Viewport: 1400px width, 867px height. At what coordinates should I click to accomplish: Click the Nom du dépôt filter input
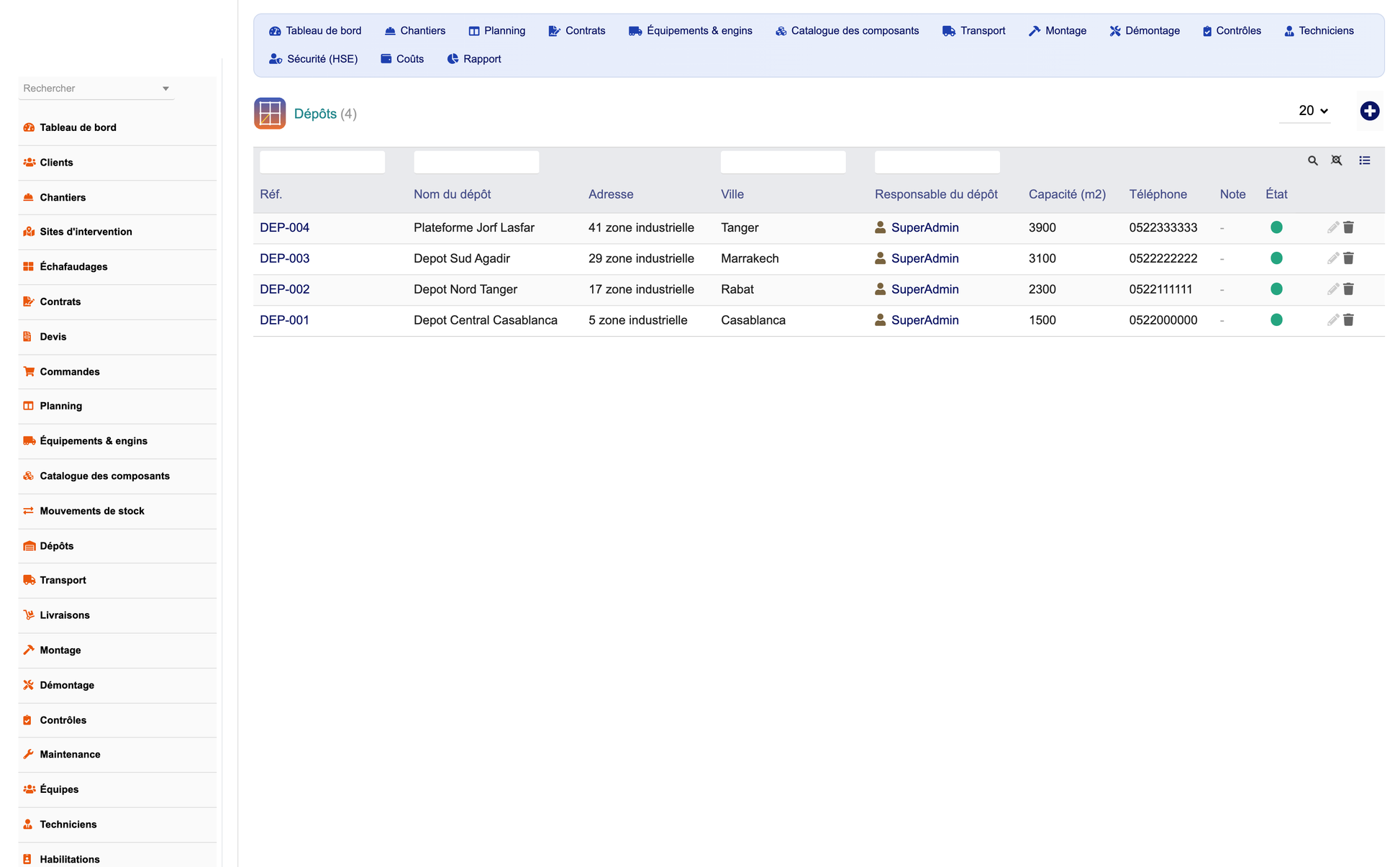point(476,162)
